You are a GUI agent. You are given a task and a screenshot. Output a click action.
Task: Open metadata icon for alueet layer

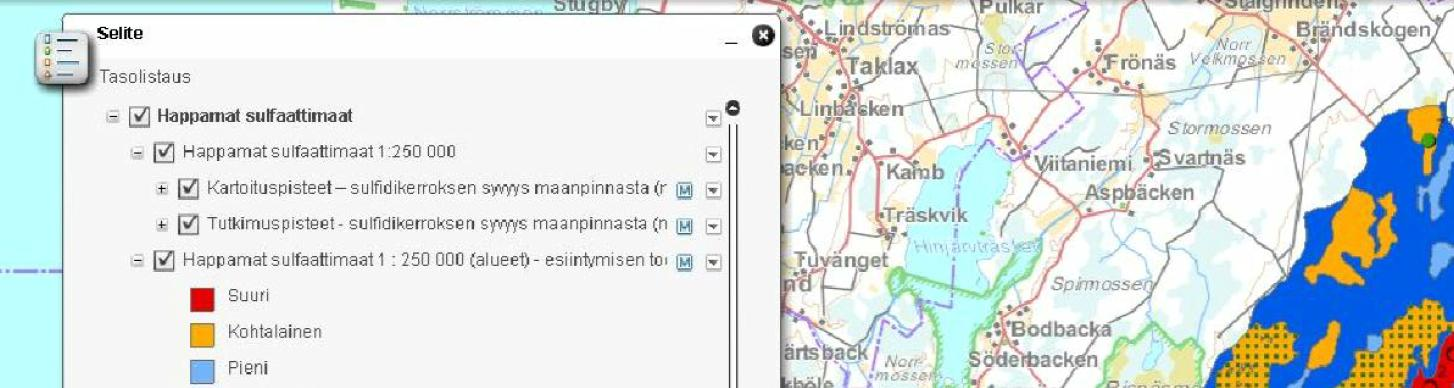(685, 263)
